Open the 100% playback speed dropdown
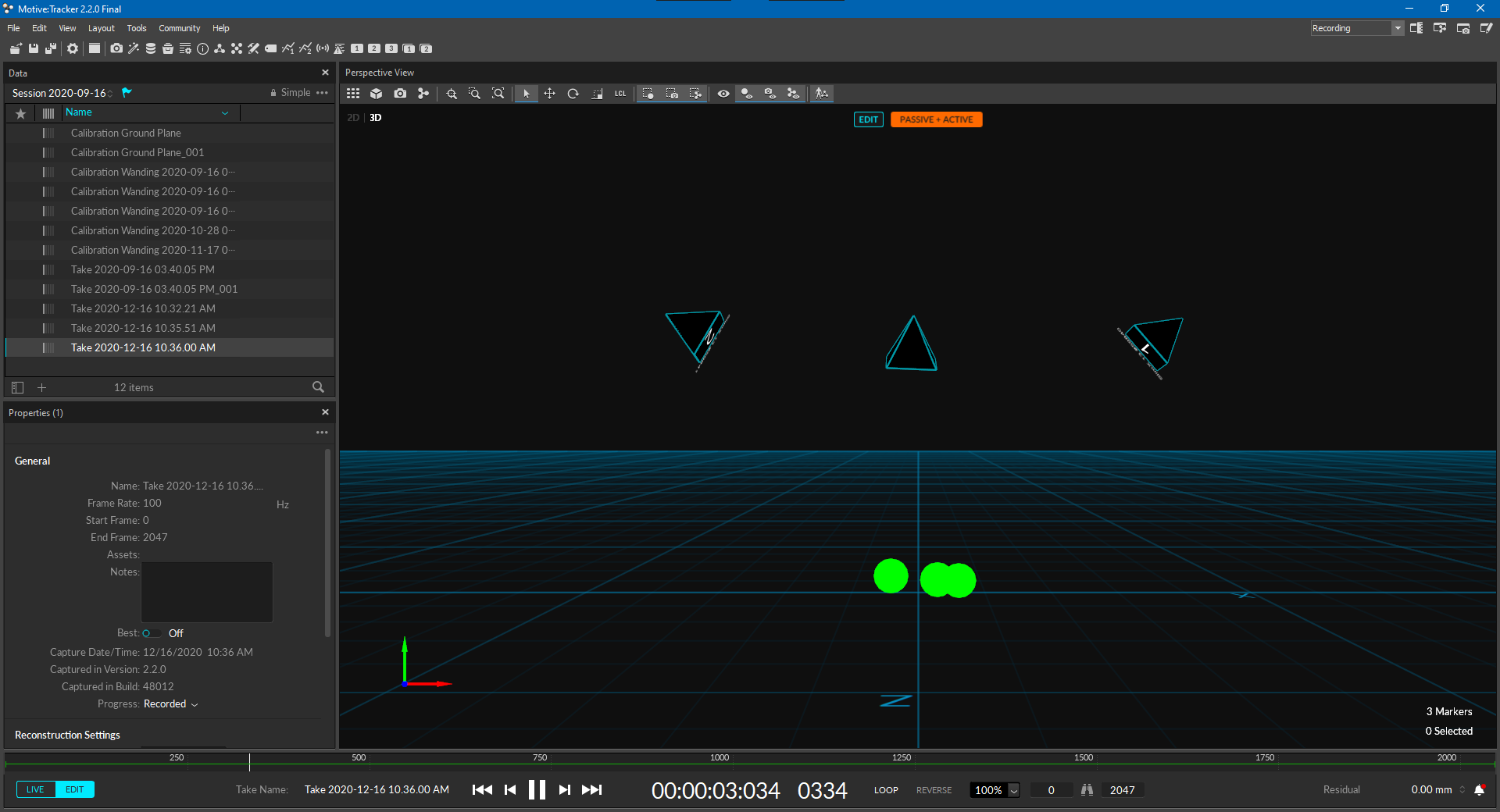The width and height of the screenshot is (1500, 812). point(1013,790)
